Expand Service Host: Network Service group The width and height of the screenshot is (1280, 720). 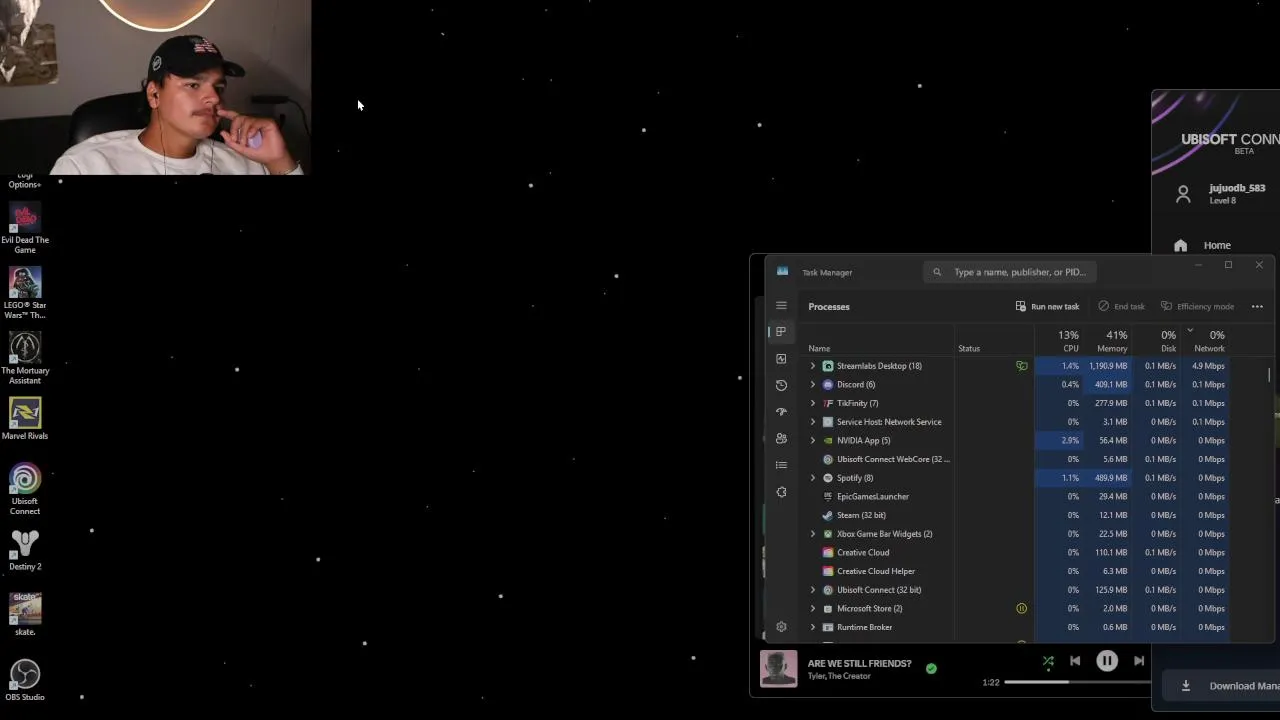[812, 422]
